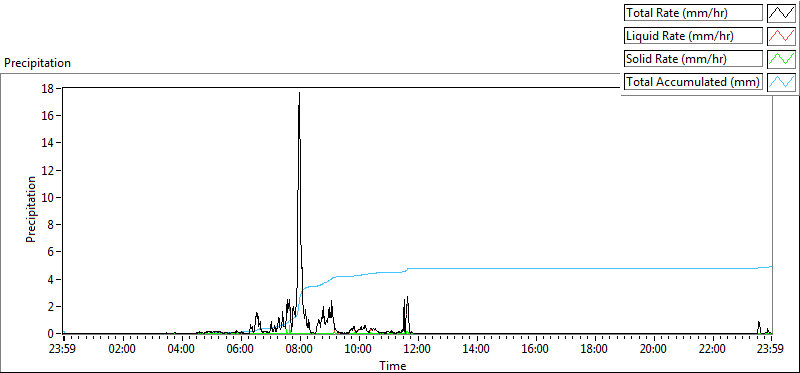Click the 14:00 time axis label
Image resolution: width=800 pixels, height=373 pixels.
(x=477, y=350)
